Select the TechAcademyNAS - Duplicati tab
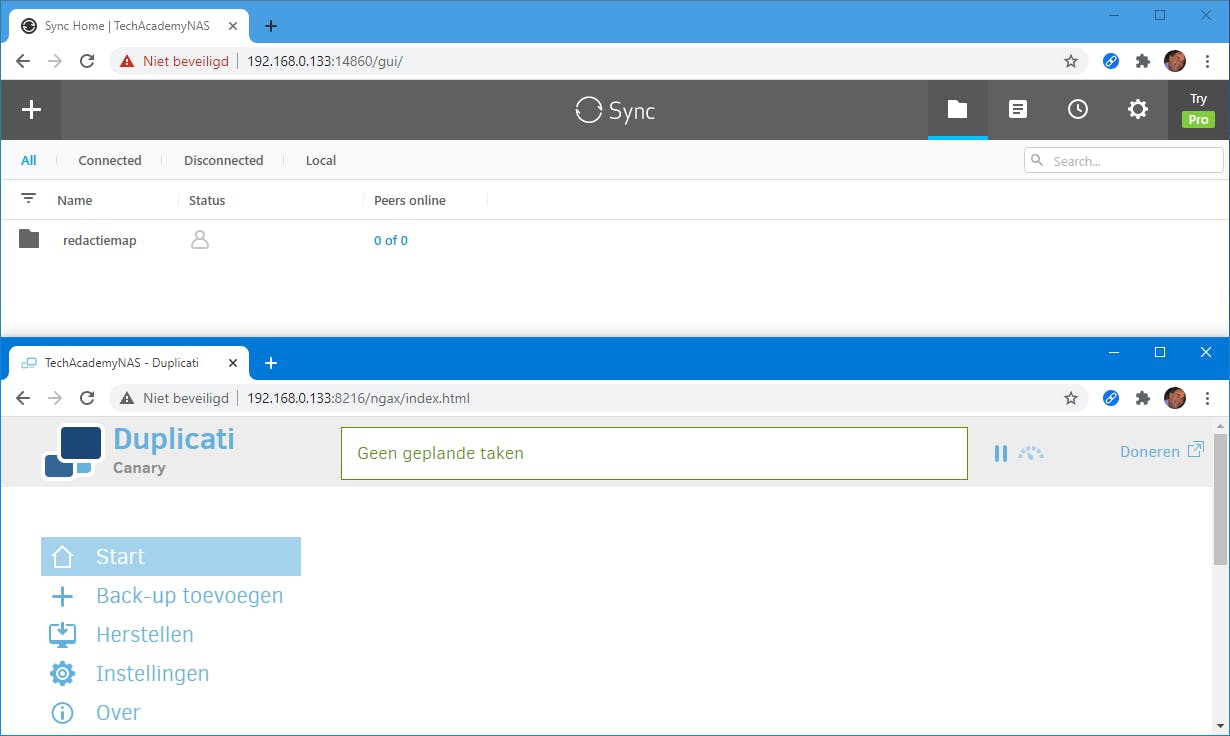The image size is (1230, 736). click(x=130, y=363)
